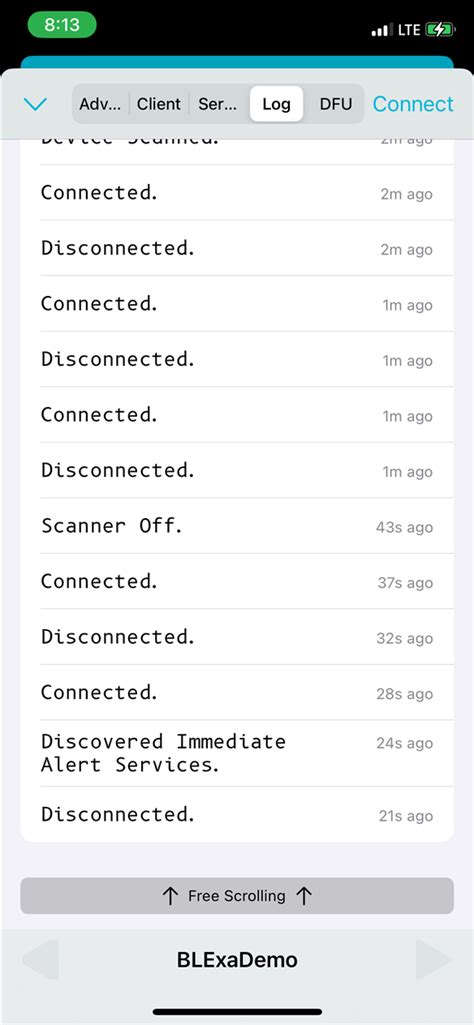This screenshot has width=474, height=1025.
Task: Switch to the Adv... tab
Action: tap(99, 104)
